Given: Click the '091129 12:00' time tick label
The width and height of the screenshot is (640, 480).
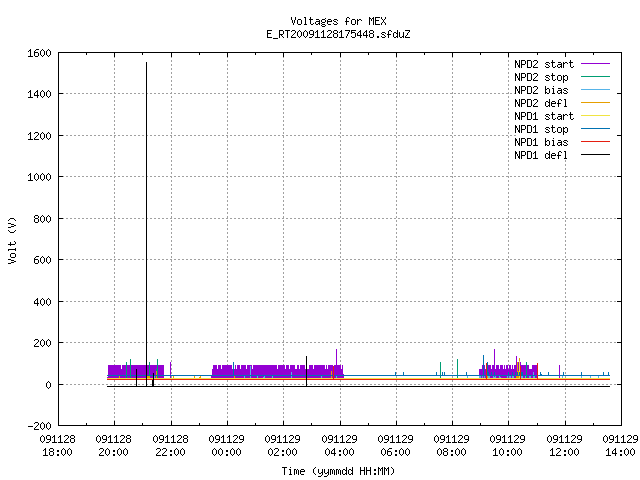Looking at the screenshot, I should [x=564, y=446].
